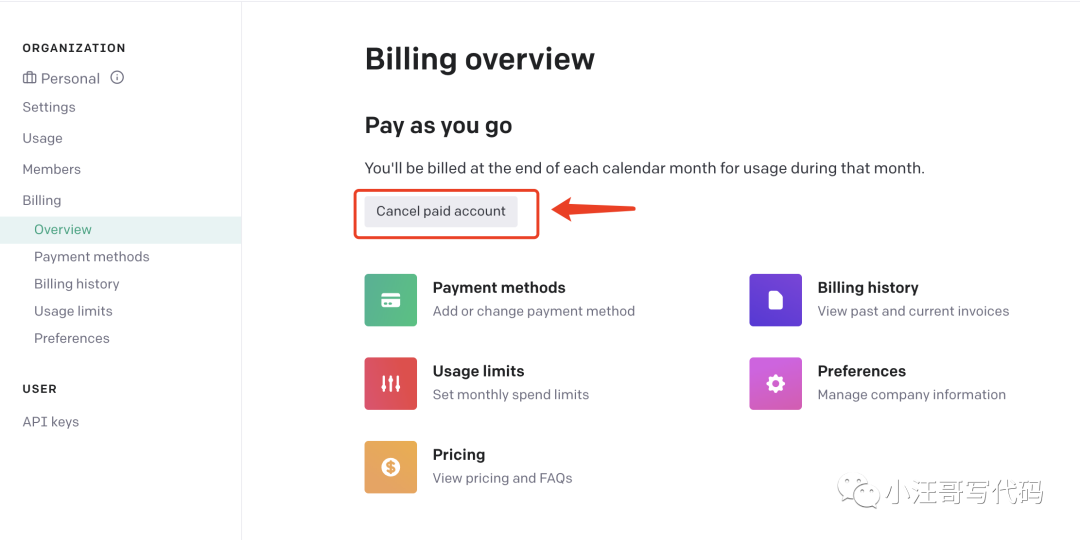Click the orange Pricing dollar icon
This screenshot has width=1080, height=540.
(x=390, y=467)
